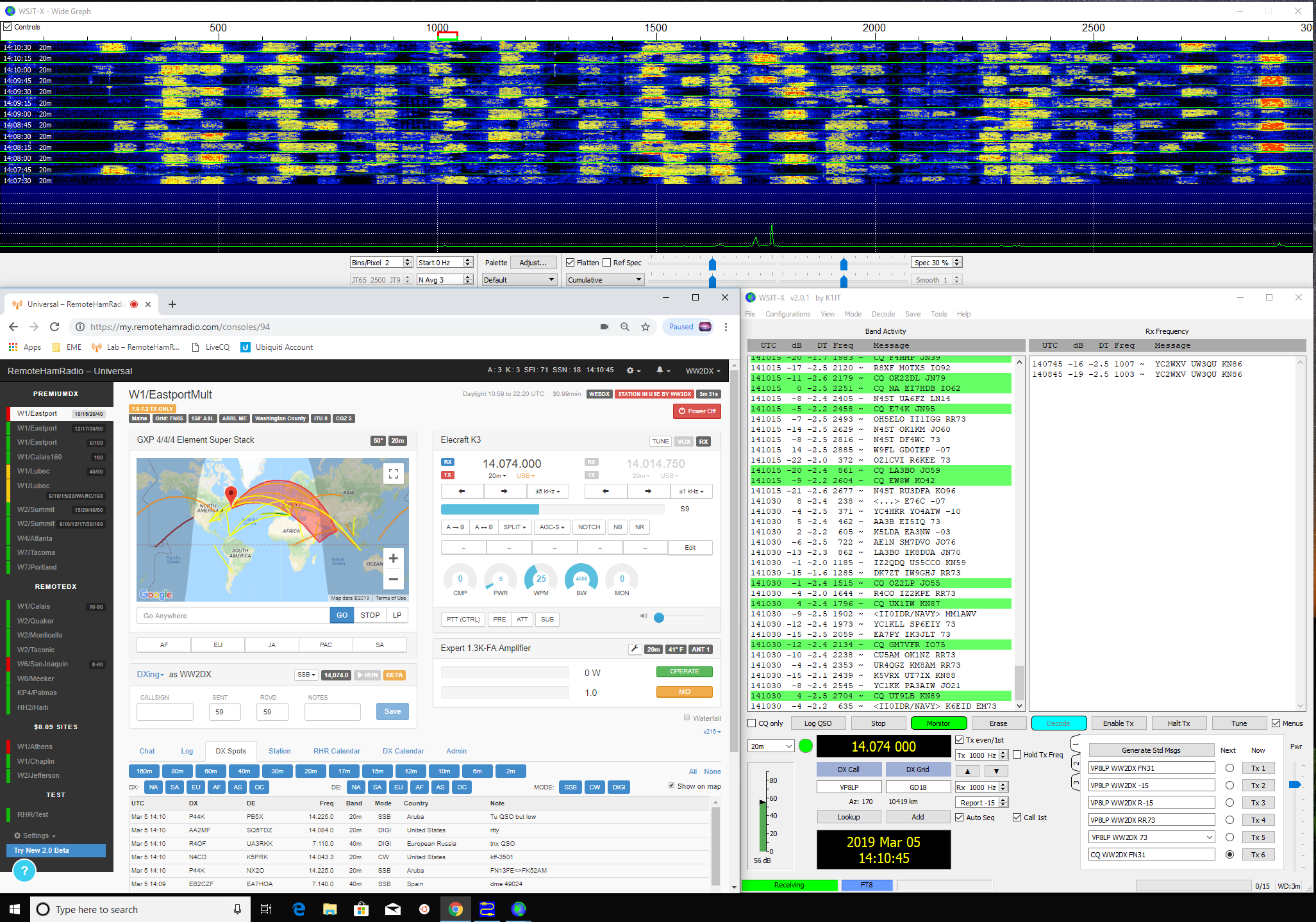Enable Hold Tx Freq
Image resolution: width=1316 pixels, height=922 pixels.
[x=1017, y=755]
